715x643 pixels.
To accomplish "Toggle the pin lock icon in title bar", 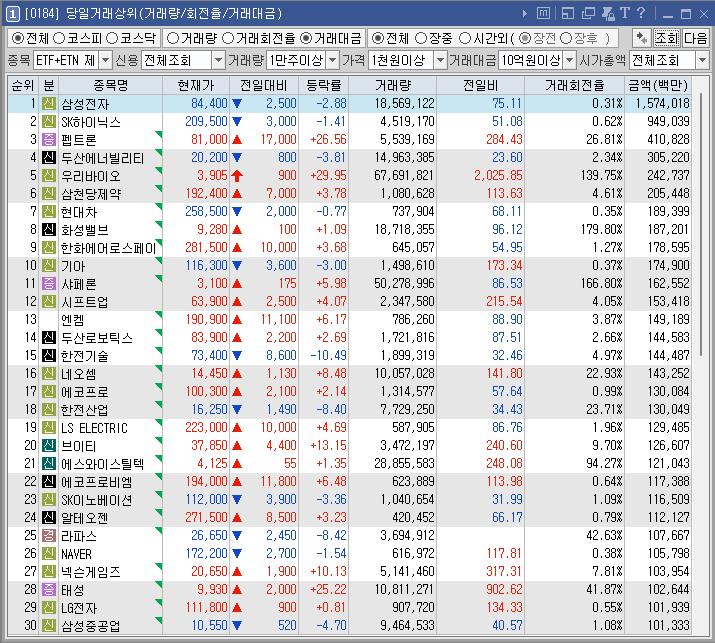I will [608, 14].
